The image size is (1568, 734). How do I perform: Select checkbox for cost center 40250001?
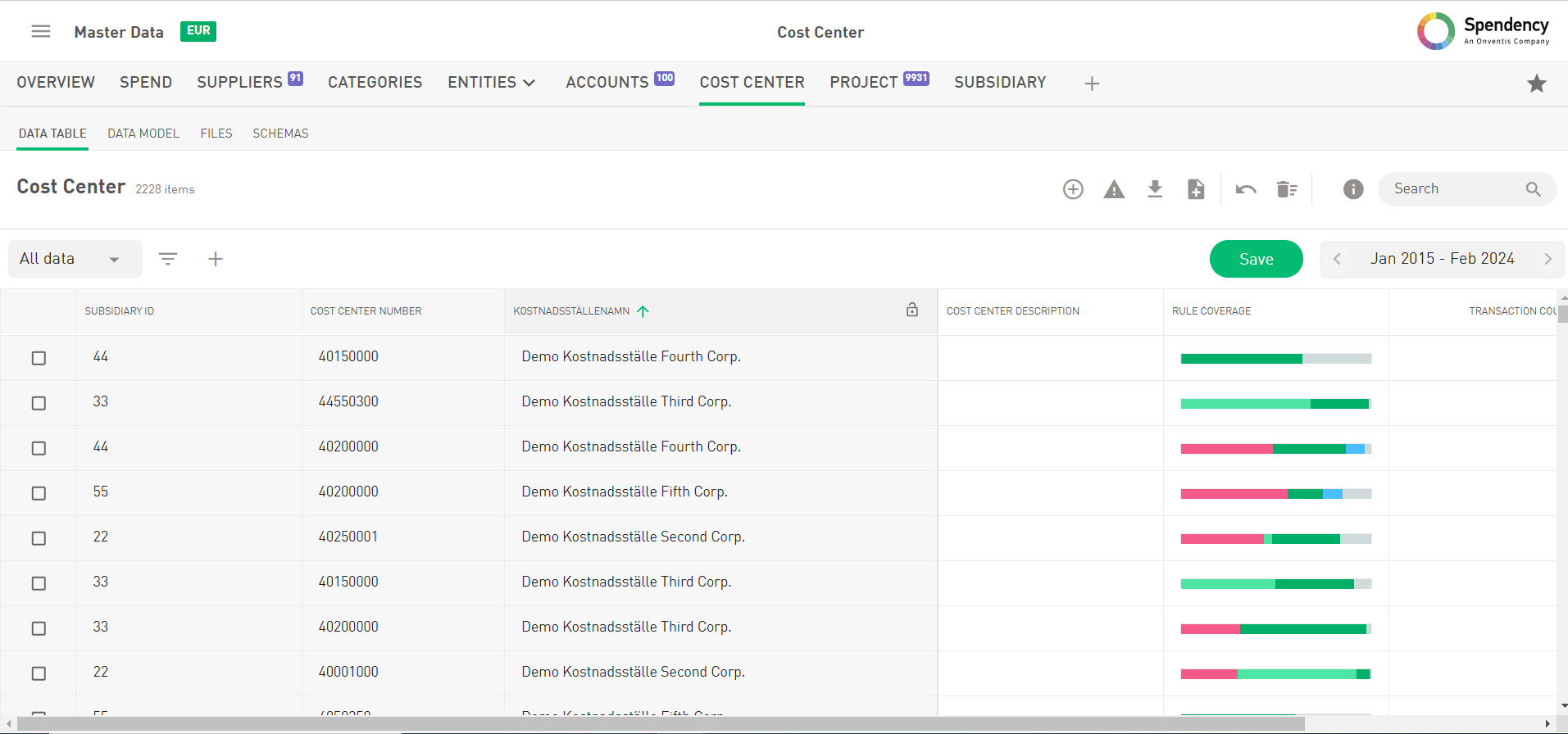[39, 538]
